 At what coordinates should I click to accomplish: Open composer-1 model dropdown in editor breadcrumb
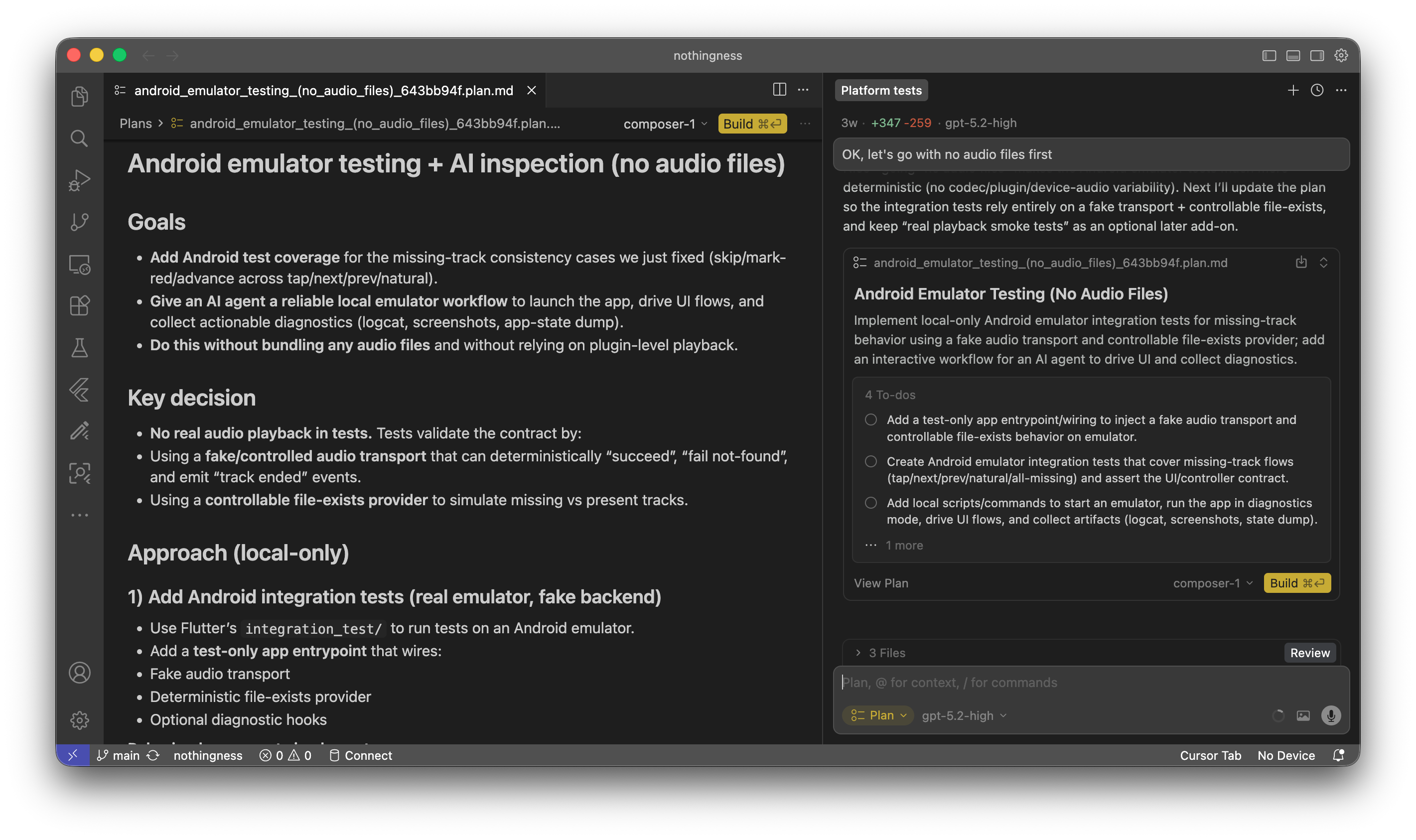coord(666,124)
